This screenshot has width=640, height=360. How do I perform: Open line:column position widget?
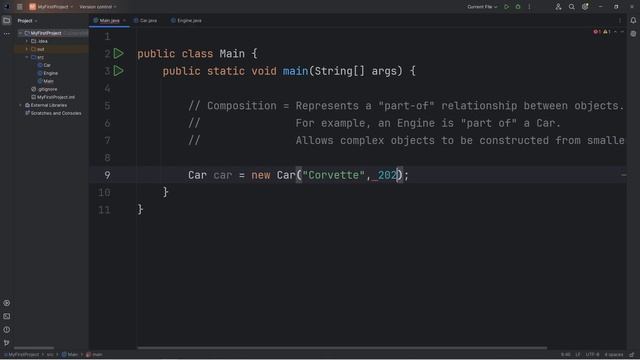pos(565,355)
